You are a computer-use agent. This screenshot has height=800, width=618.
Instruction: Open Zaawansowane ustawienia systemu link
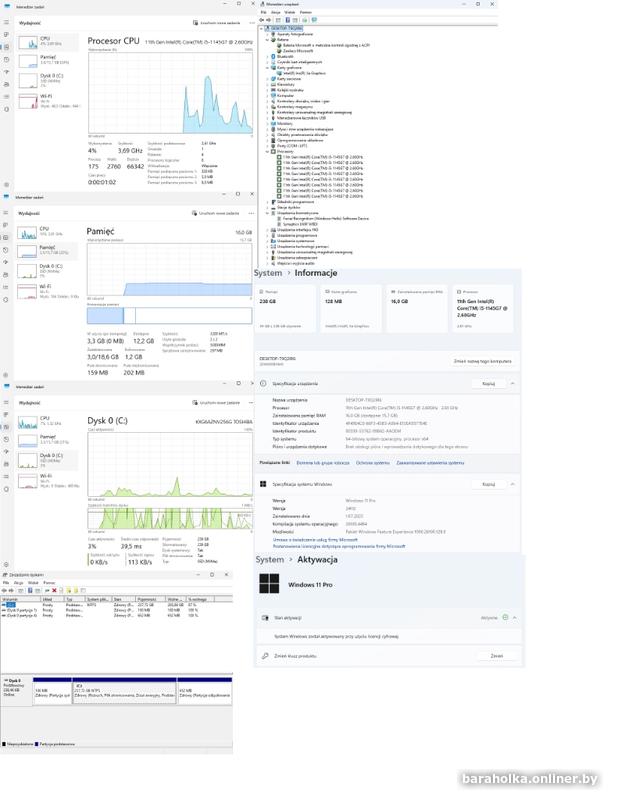(x=430, y=463)
